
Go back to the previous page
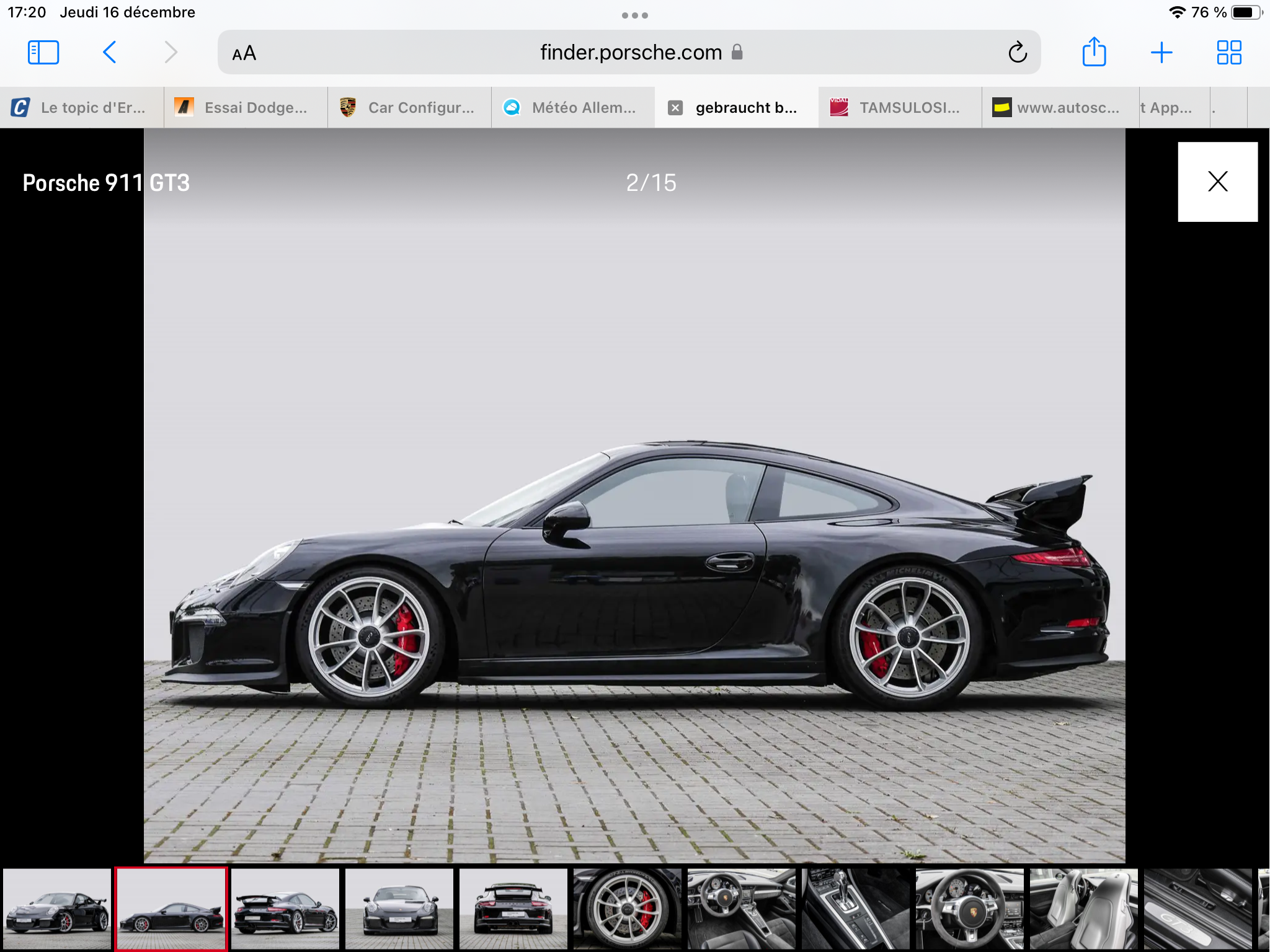click(x=110, y=53)
